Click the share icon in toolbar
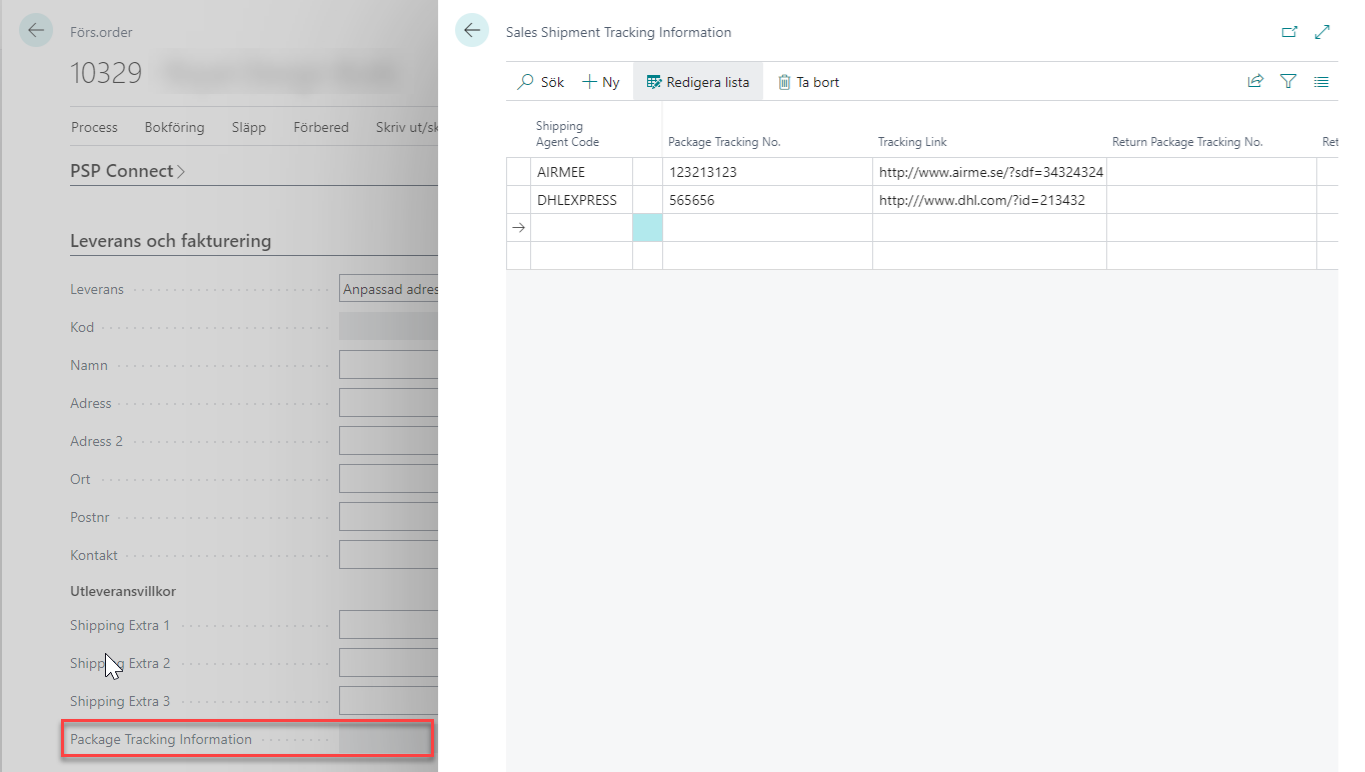1365x772 pixels. click(x=1255, y=82)
